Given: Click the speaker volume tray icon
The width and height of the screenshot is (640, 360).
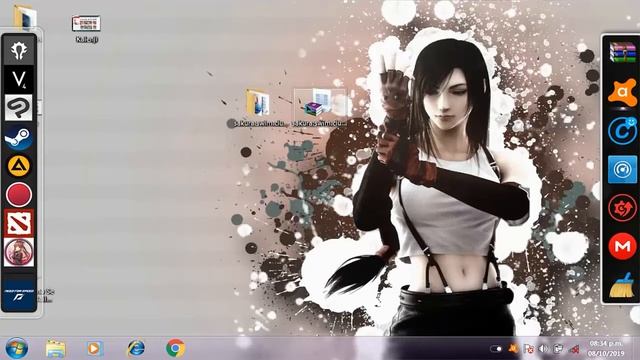Looking at the screenshot, I should click(x=544, y=349).
